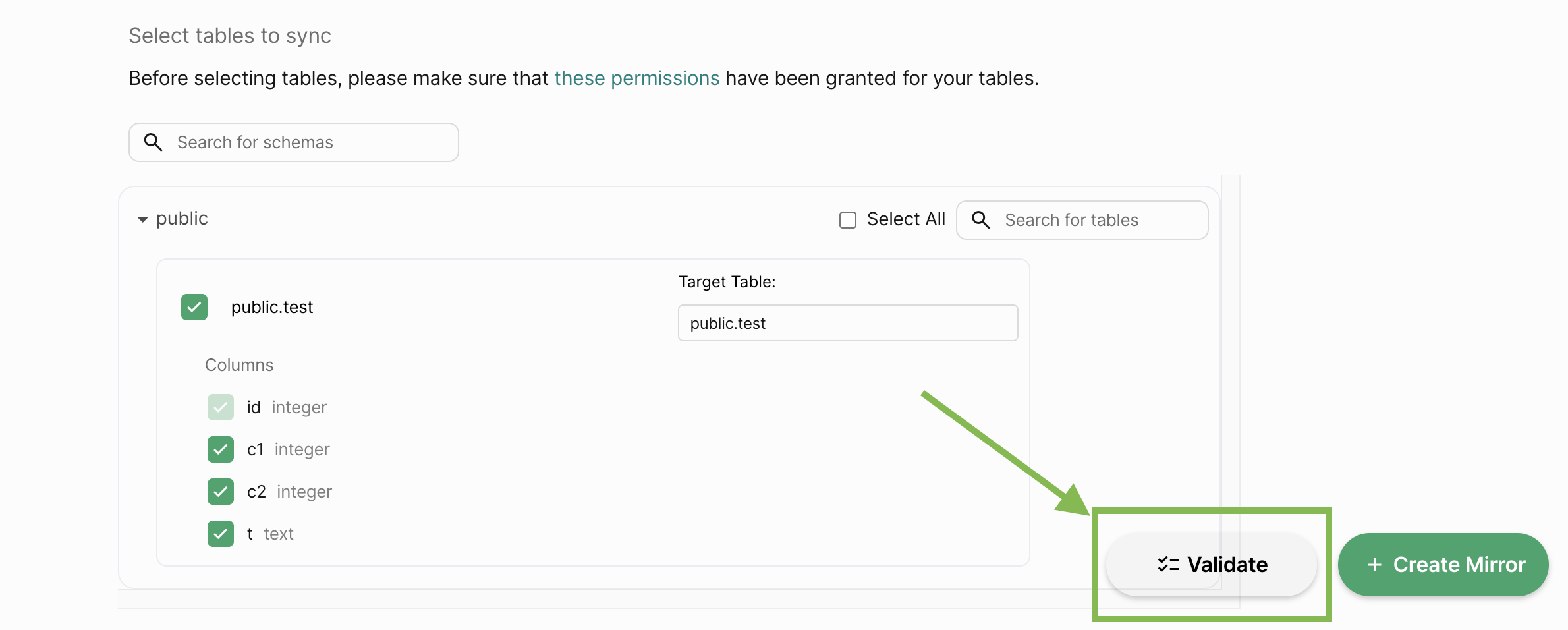Click the public.test table name label
Viewport: 1568px width, 630px height.
(x=272, y=307)
